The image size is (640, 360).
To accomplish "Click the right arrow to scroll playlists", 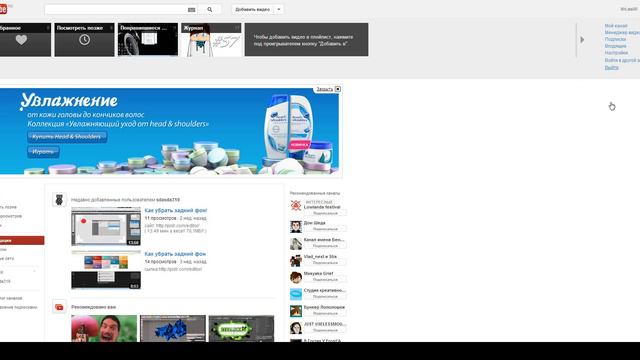I will coord(582,40).
